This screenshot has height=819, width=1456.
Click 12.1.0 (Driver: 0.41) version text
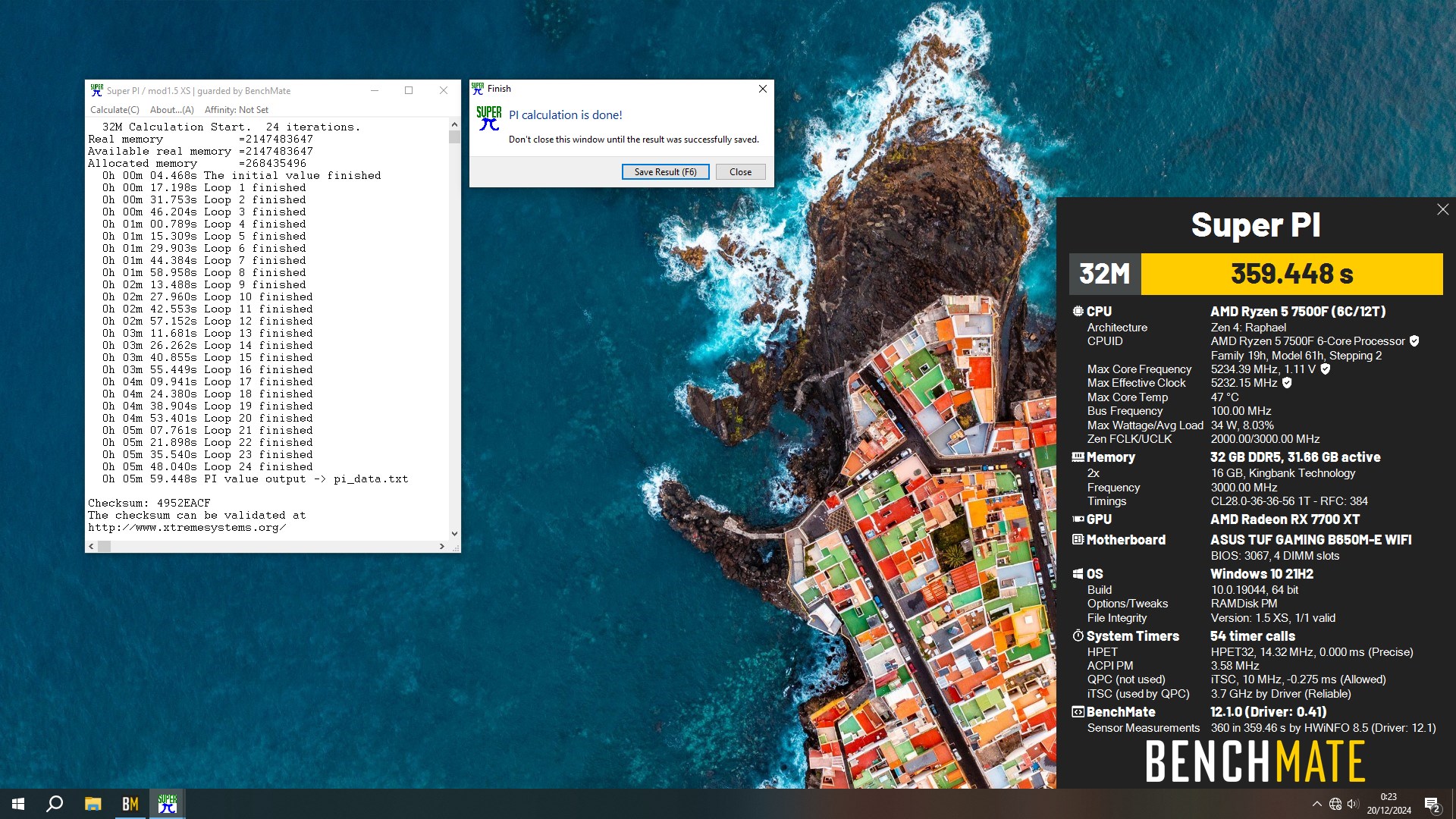(x=1268, y=712)
